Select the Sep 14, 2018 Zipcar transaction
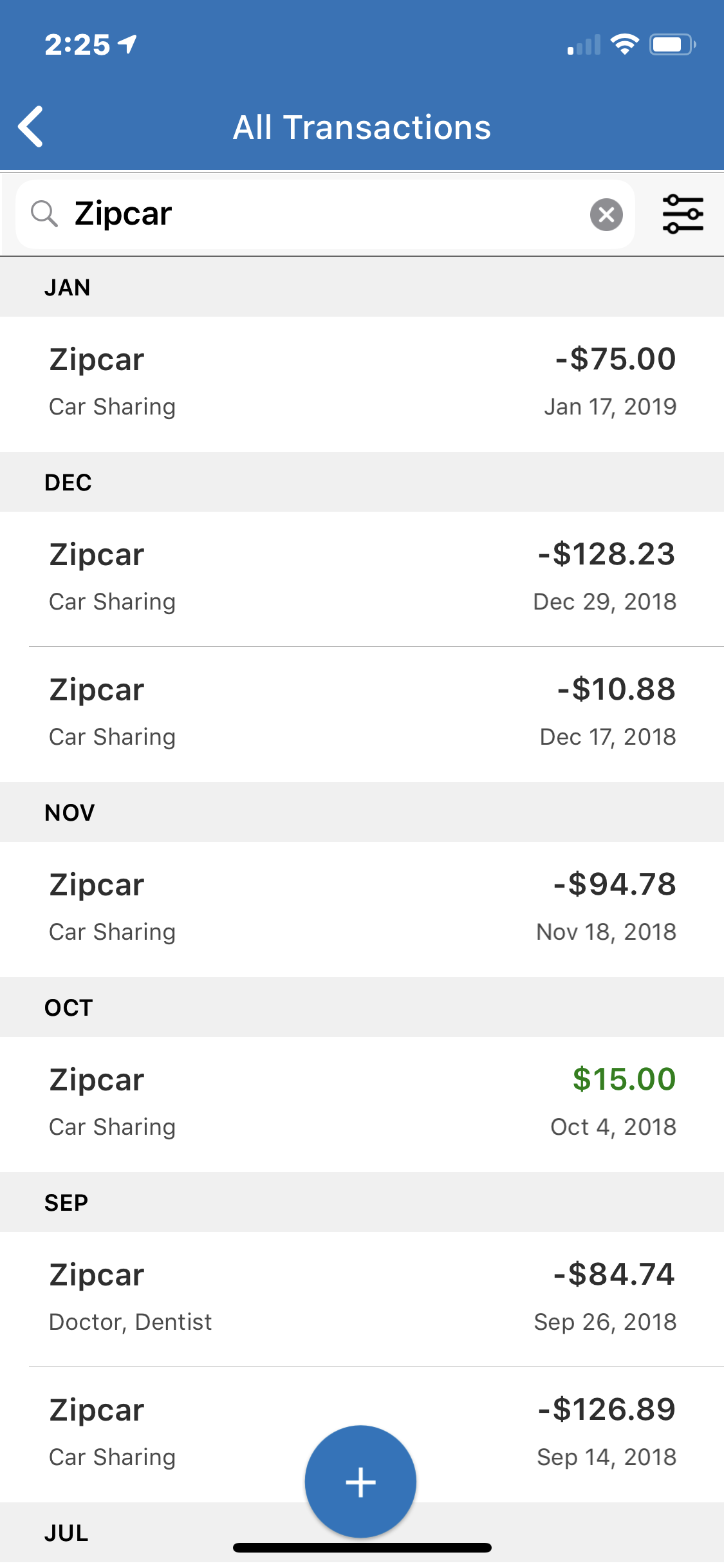Viewport: 724px width, 1568px height. pos(193,1433)
